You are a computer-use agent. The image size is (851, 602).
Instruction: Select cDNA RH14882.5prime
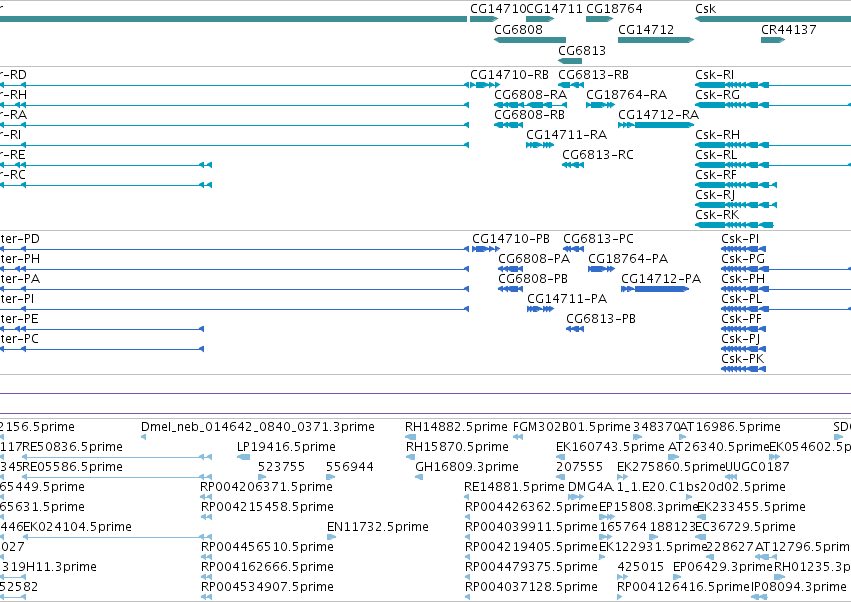[x=456, y=427]
